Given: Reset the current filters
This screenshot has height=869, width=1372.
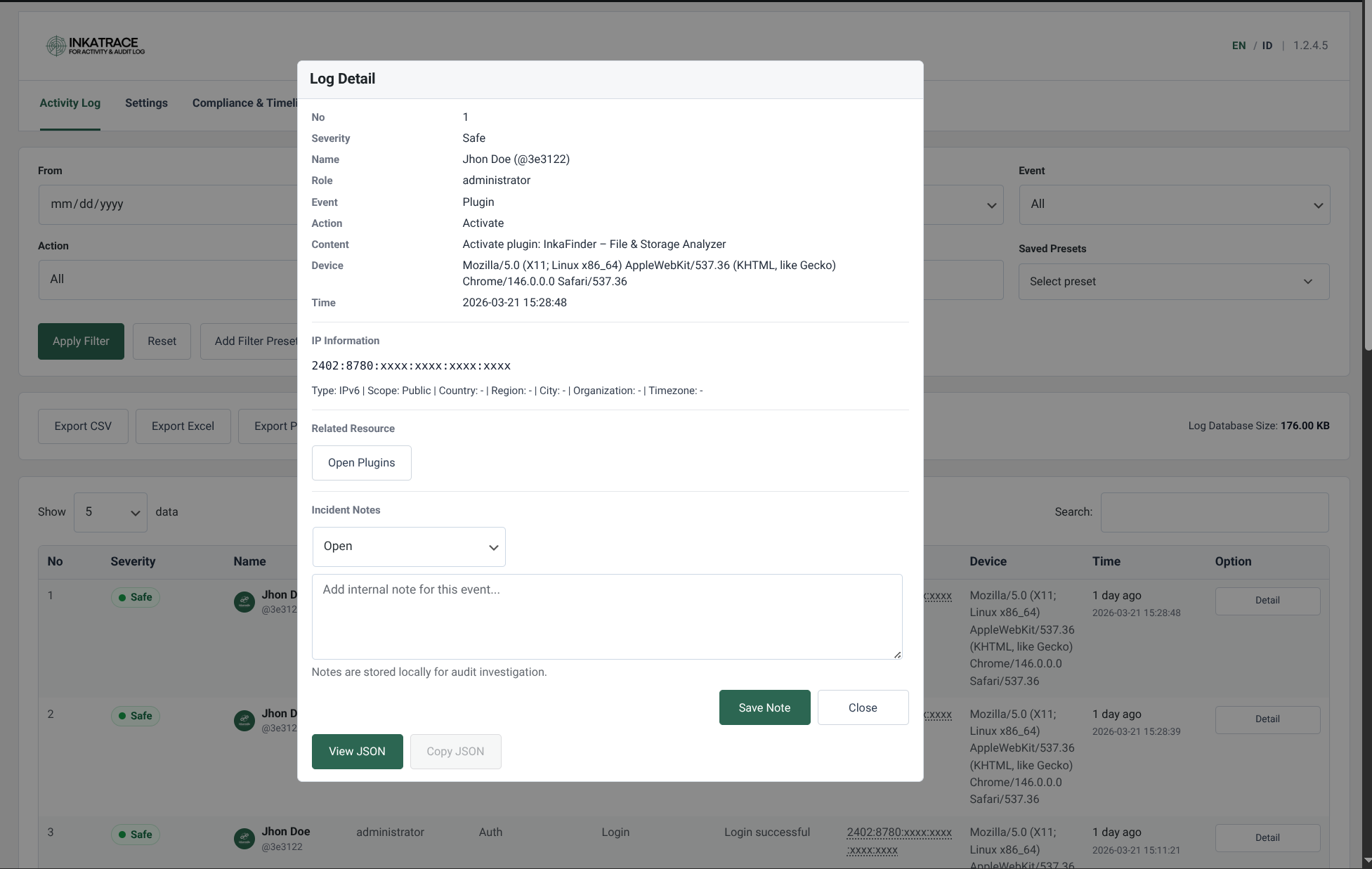Looking at the screenshot, I should tap(162, 341).
